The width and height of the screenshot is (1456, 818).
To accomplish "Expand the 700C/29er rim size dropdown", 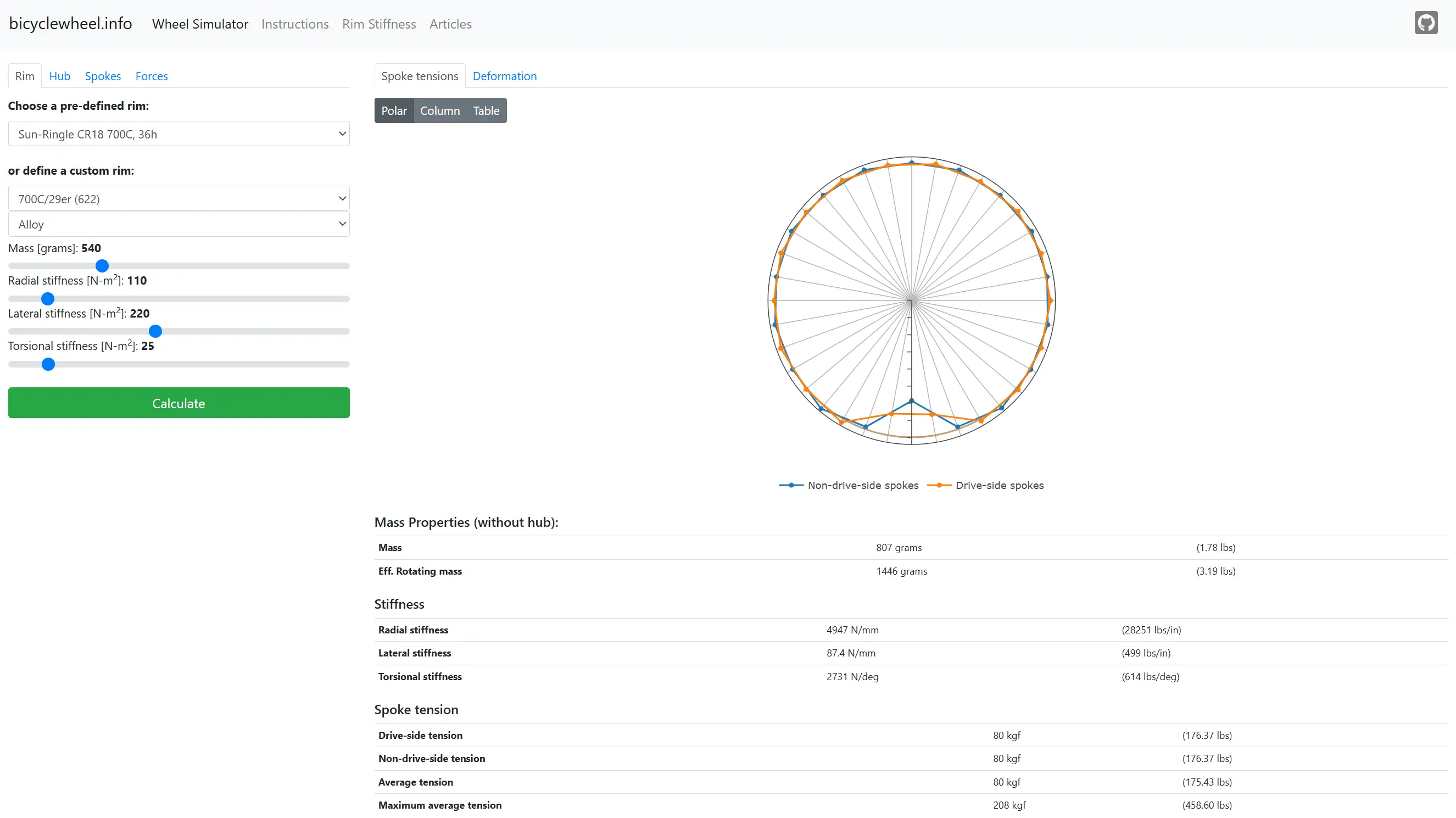I will 178,199.
